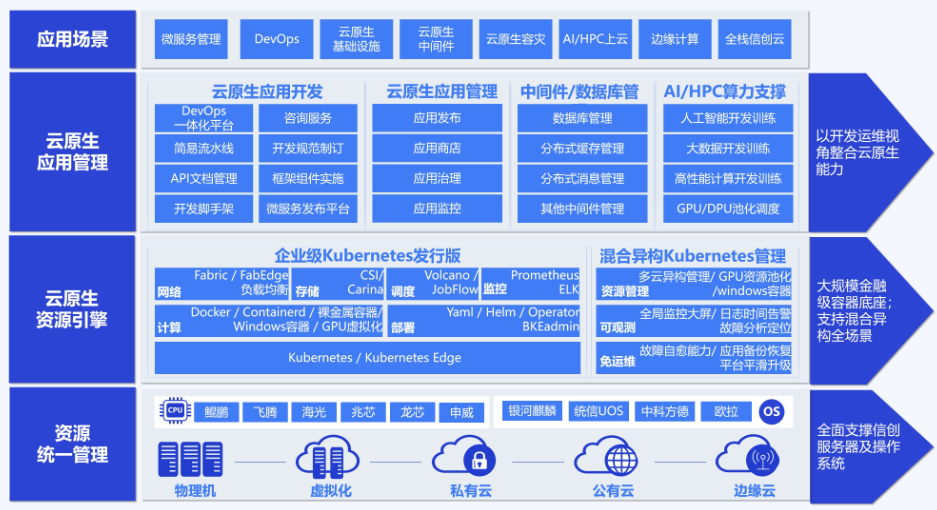
Task: Open the DevOps scenario box
Action: [x=277, y=39]
